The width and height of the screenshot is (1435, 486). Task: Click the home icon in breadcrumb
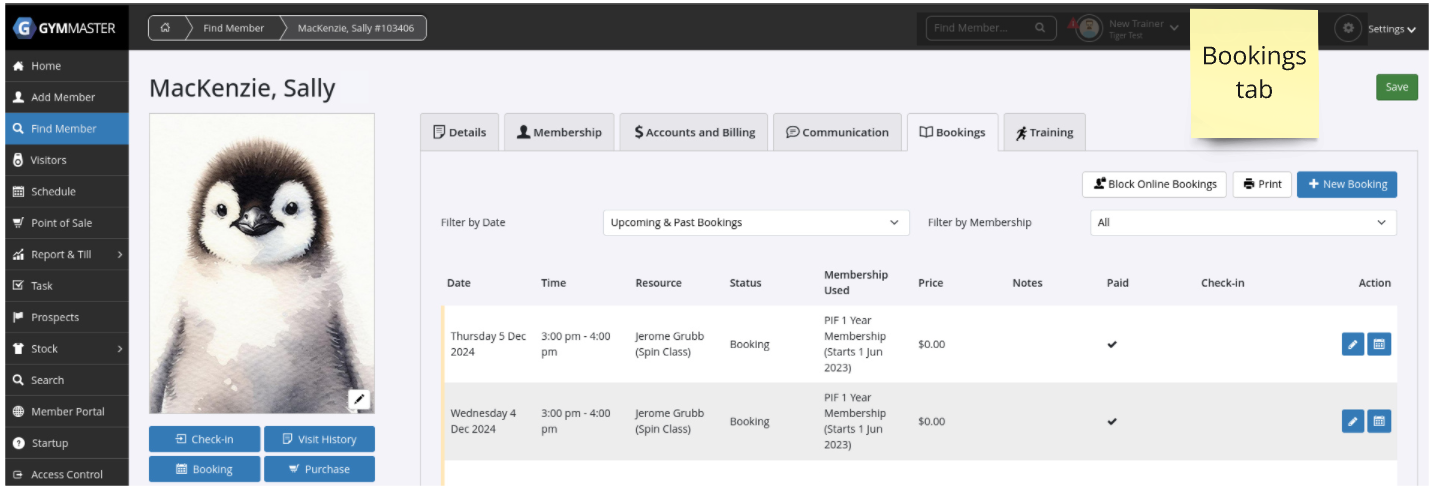[x=165, y=28]
